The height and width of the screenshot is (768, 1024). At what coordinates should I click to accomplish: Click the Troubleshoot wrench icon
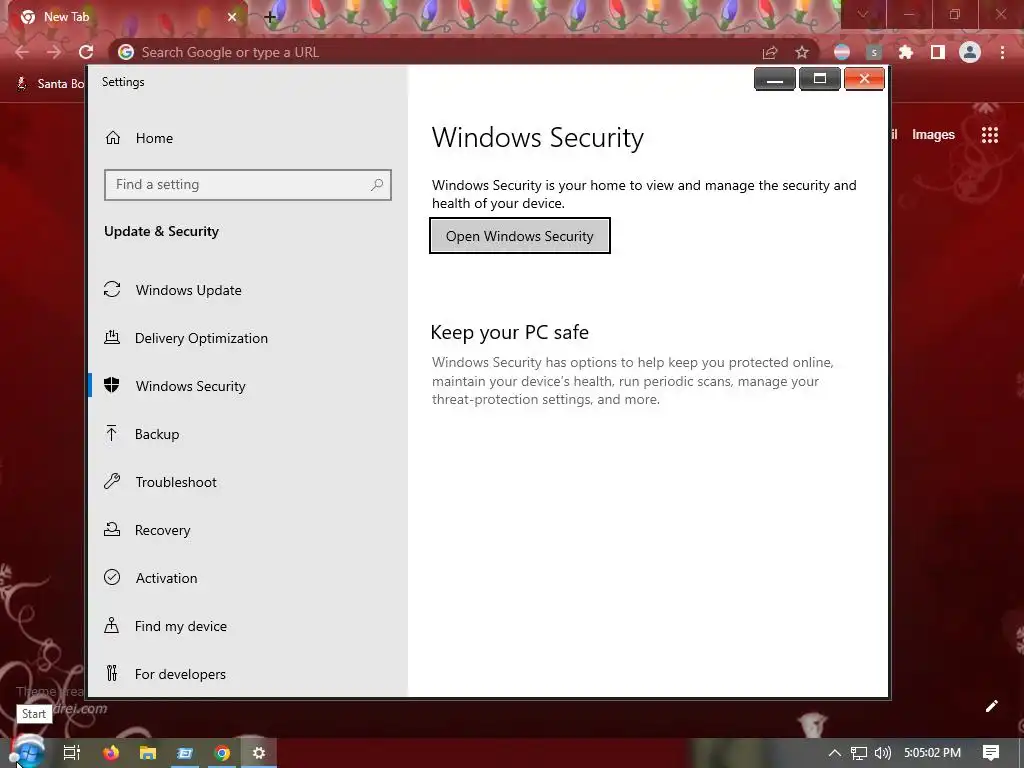(x=112, y=481)
